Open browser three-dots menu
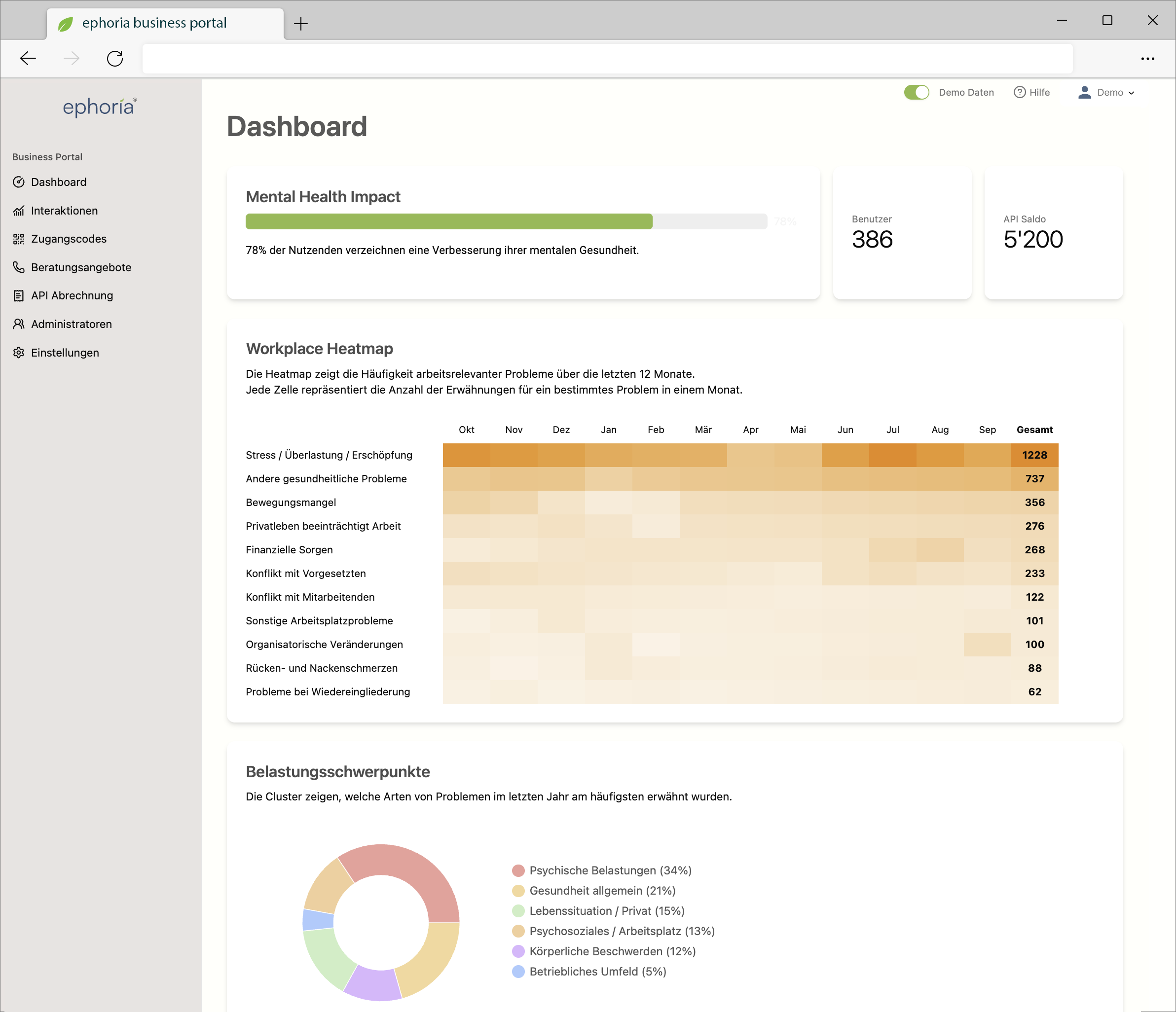Screen dimensions: 1176x1012 (1147, 59)
